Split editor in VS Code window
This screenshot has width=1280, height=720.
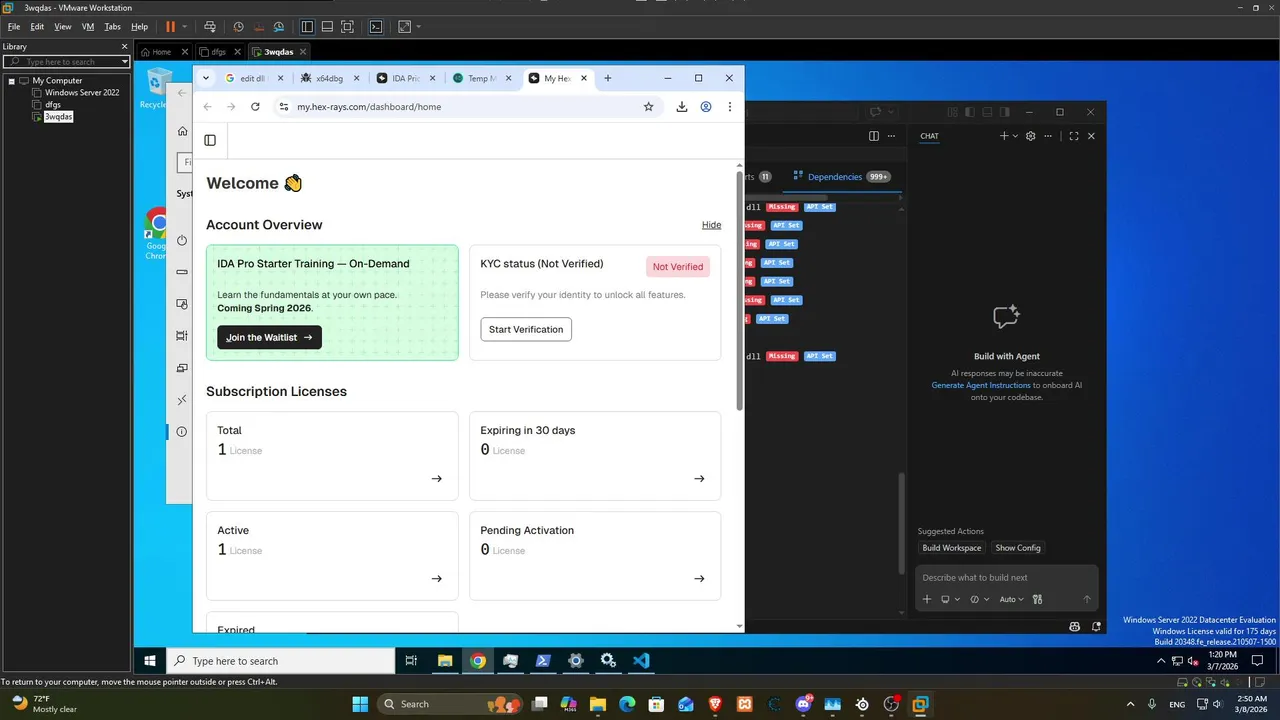874,136
